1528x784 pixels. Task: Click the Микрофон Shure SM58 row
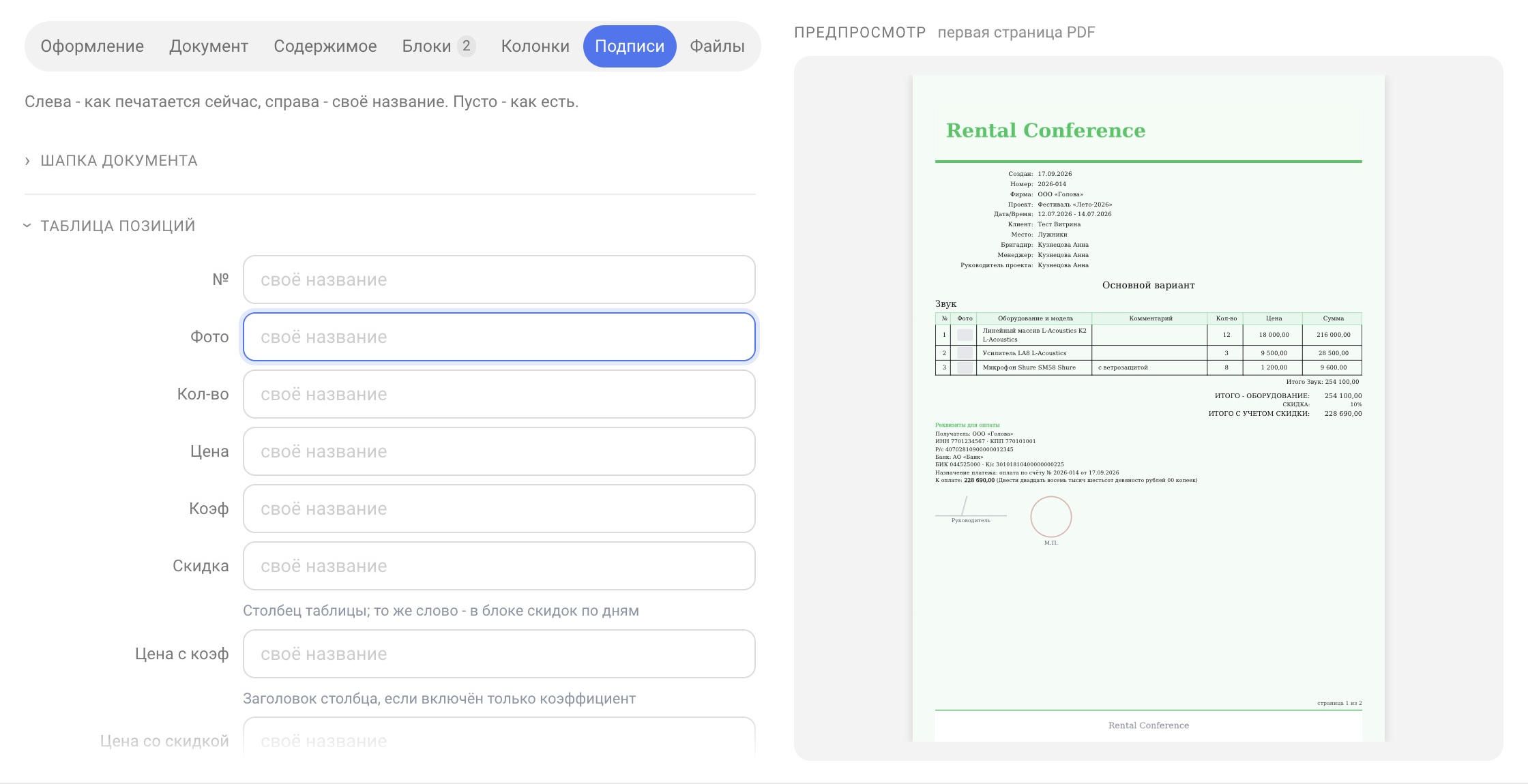click(1149, 367)
